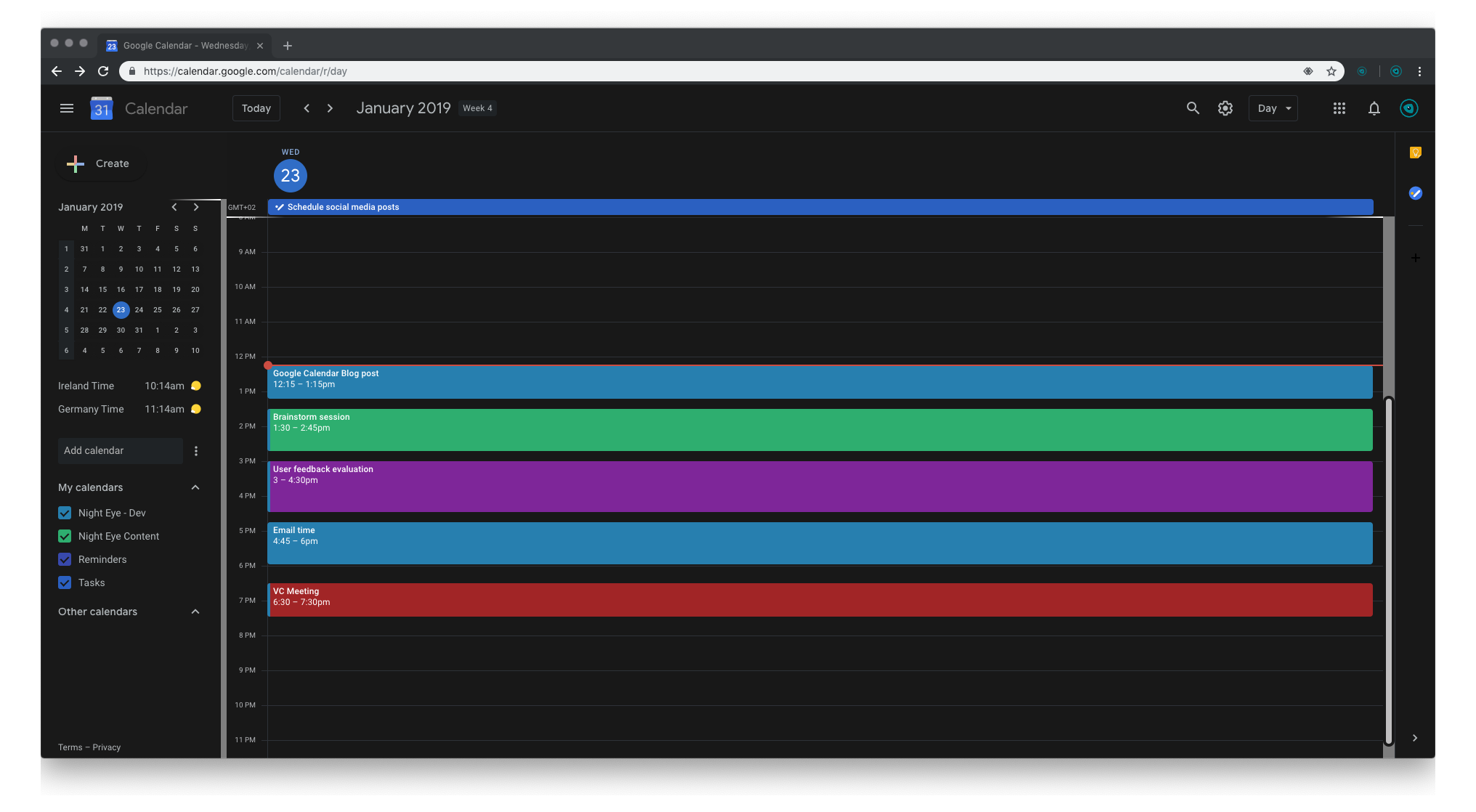
Task: Click Add calendar button
Action: point(119,450)
